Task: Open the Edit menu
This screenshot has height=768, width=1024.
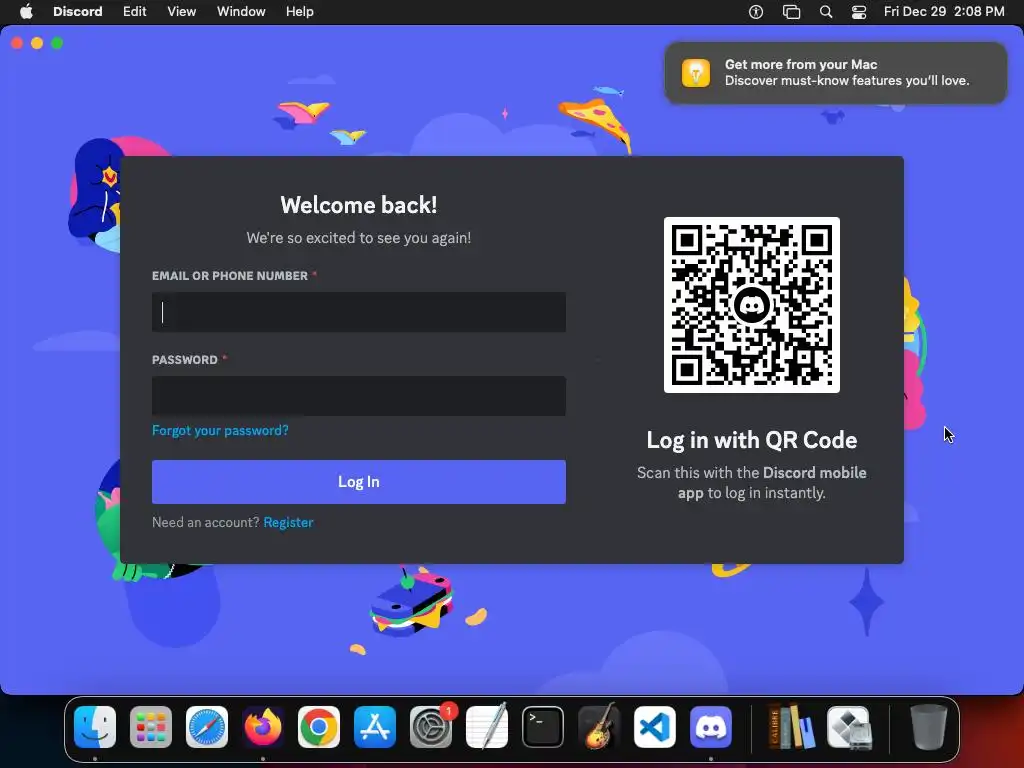Action: 135,11
